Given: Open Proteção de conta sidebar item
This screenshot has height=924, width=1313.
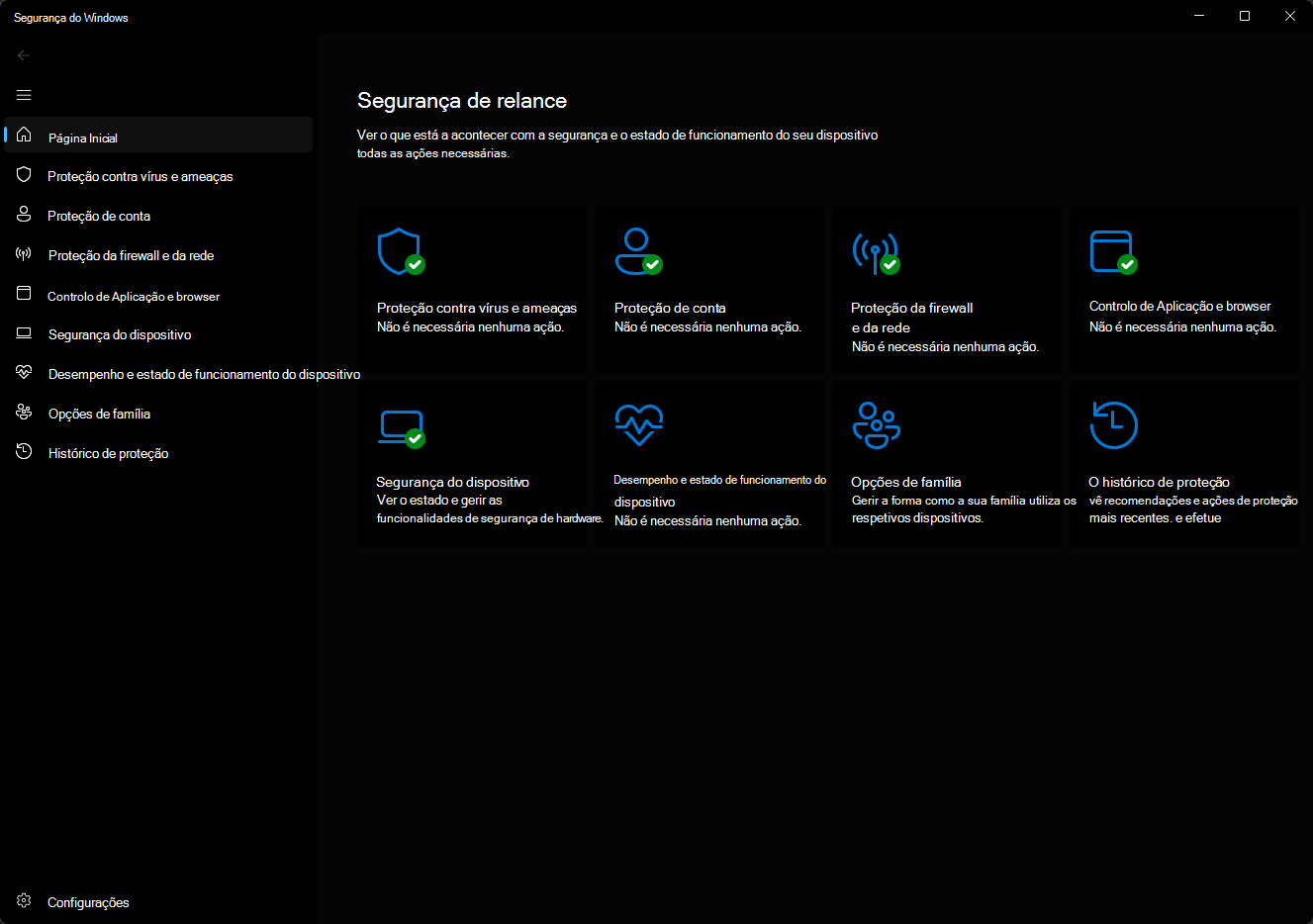Looking at the screenshot, I should point(158,216).
